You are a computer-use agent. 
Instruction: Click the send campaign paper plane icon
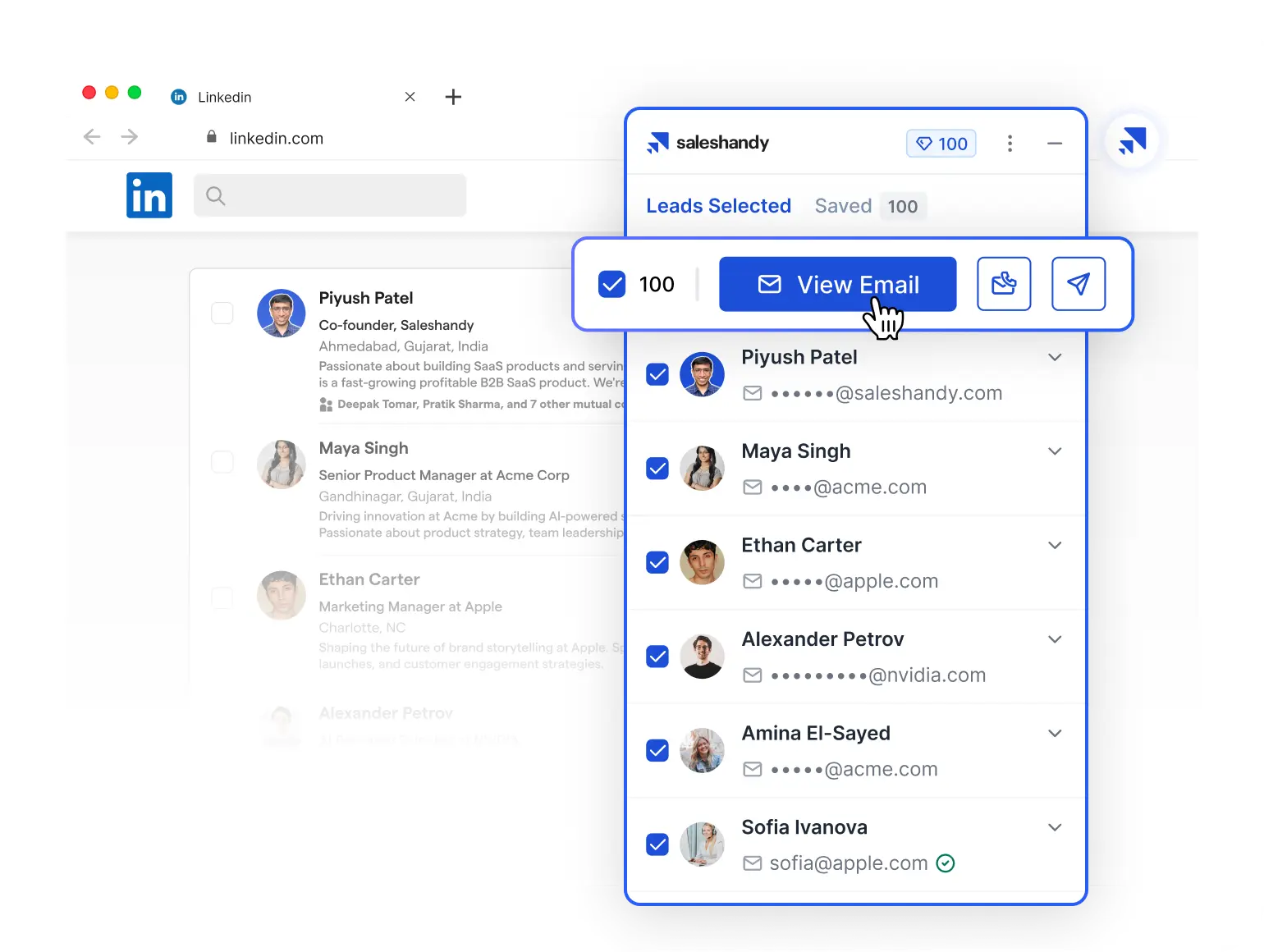click(1078, 284)
